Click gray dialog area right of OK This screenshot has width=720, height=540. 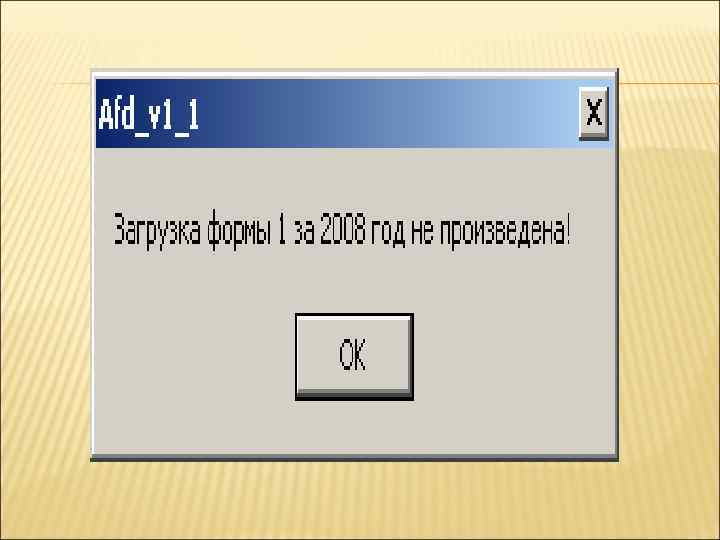tap(512, 357)
